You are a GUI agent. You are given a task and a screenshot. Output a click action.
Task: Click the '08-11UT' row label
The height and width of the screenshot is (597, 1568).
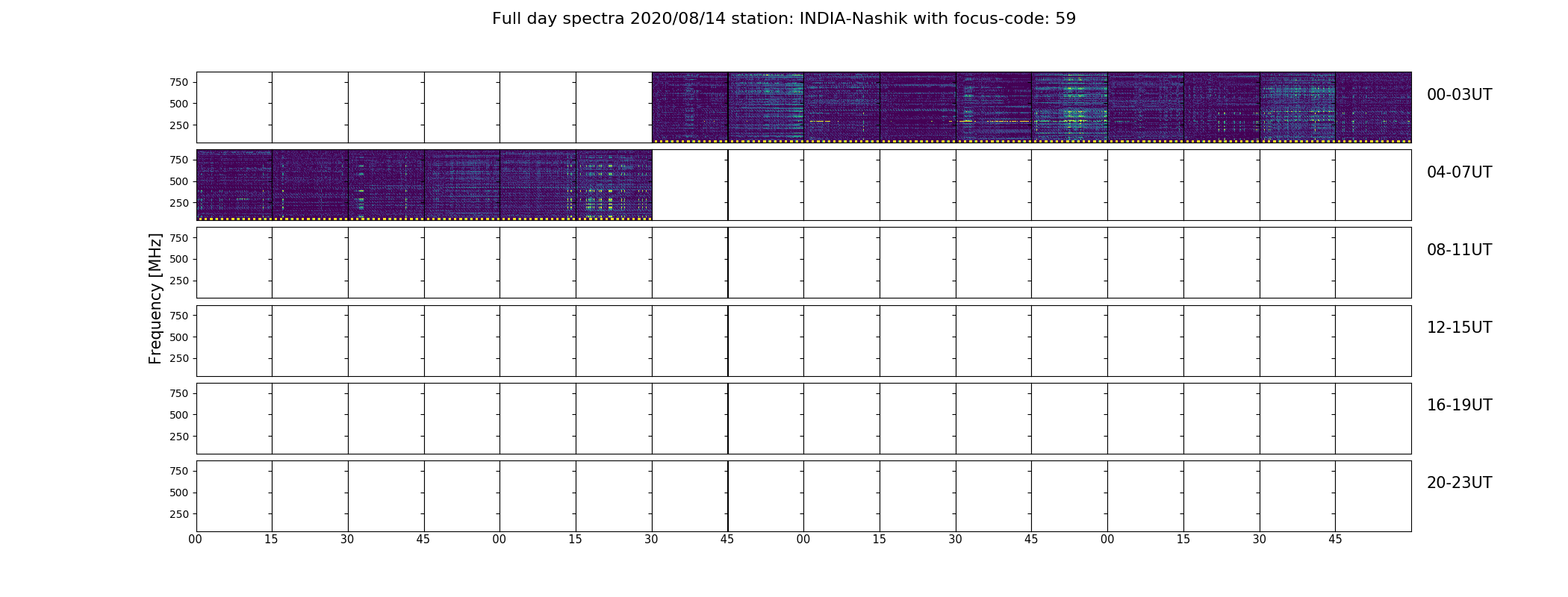coord(1459,250)
